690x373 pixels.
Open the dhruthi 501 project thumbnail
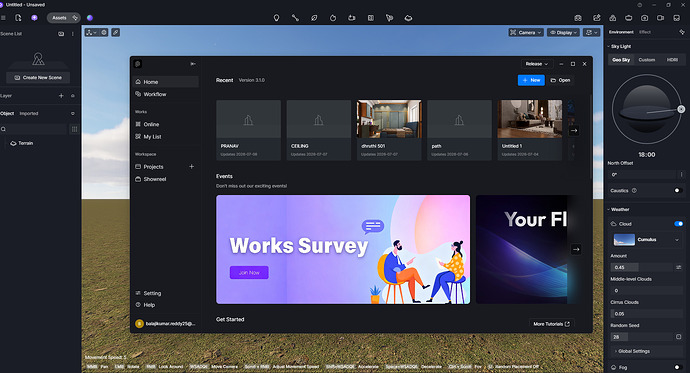(389, 119)
